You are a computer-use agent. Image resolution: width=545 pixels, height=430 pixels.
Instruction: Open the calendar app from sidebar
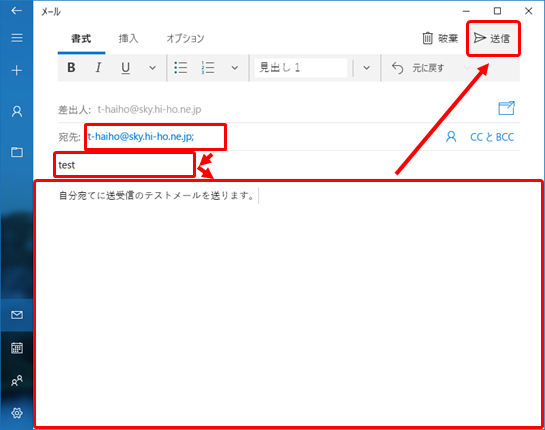click(x=17, y=348)
